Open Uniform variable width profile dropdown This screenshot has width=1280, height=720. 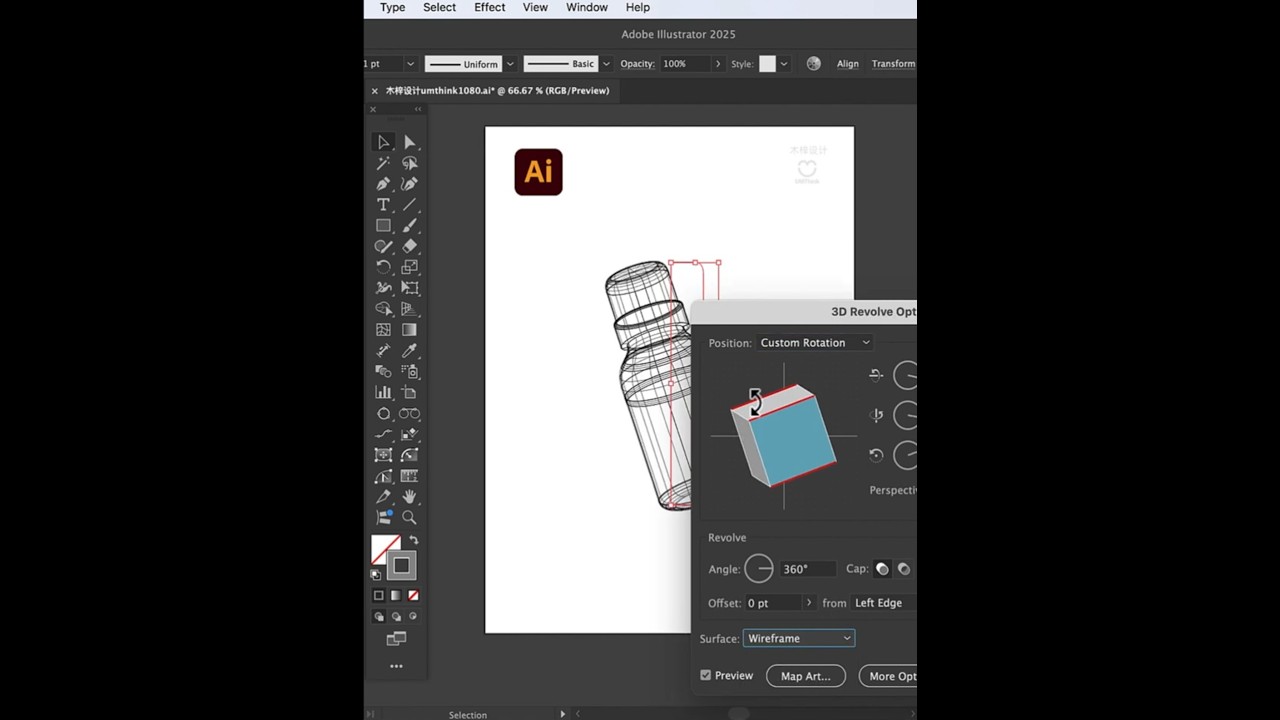tap(510, 64)
